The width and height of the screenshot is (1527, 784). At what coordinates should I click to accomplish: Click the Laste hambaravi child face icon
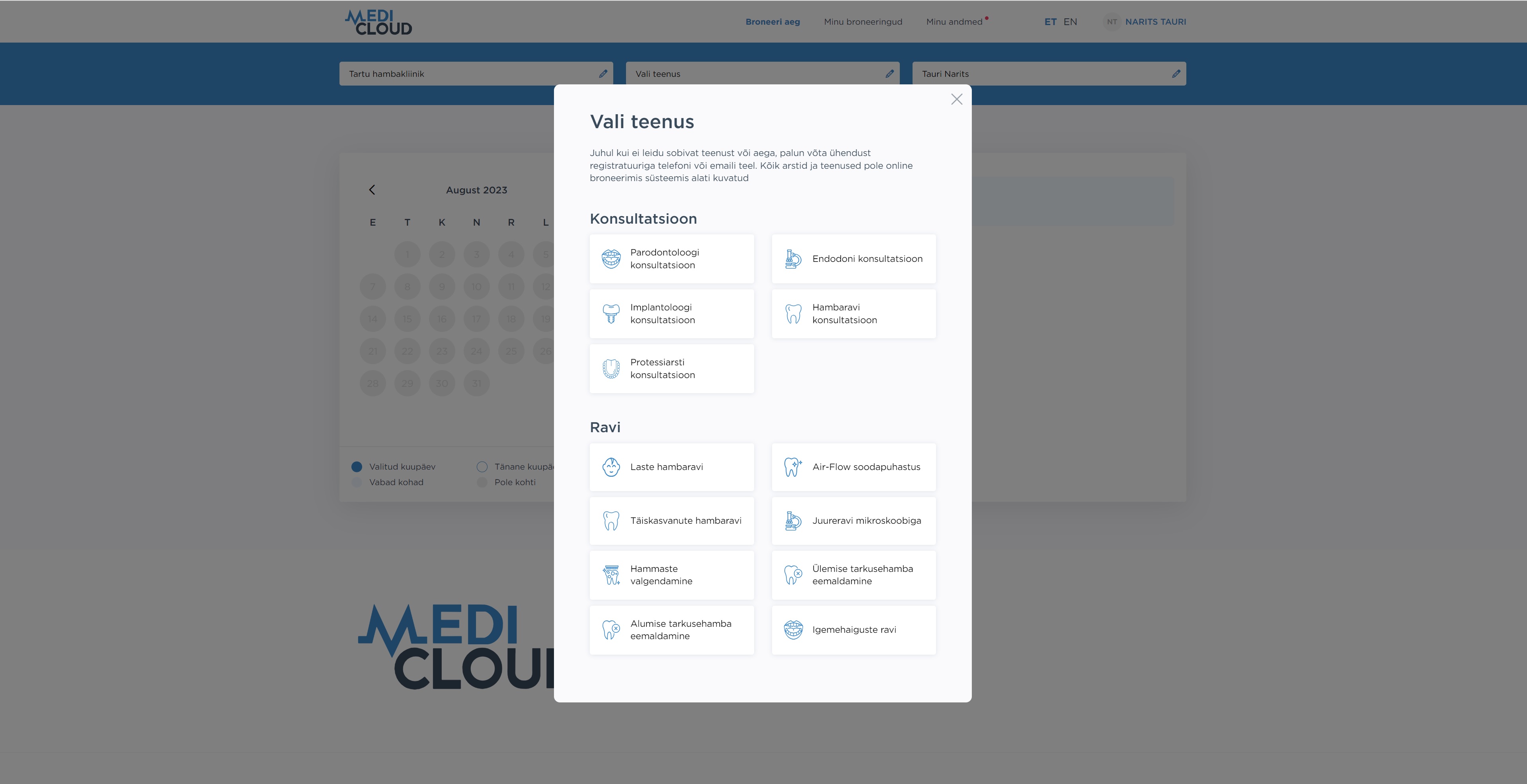pyautogui.click(x=611, y=467)
